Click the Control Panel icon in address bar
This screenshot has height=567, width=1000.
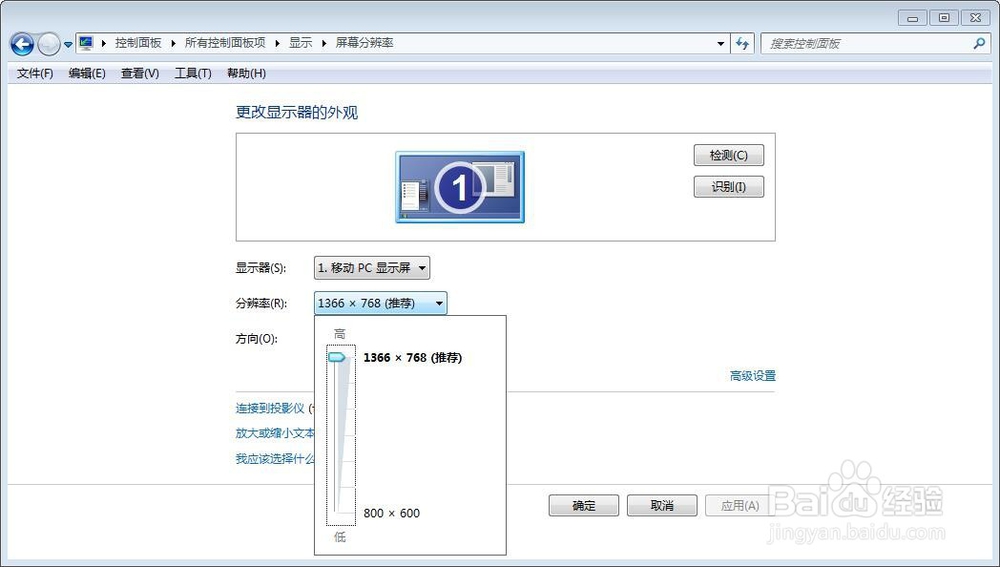(x=86, y=43)
